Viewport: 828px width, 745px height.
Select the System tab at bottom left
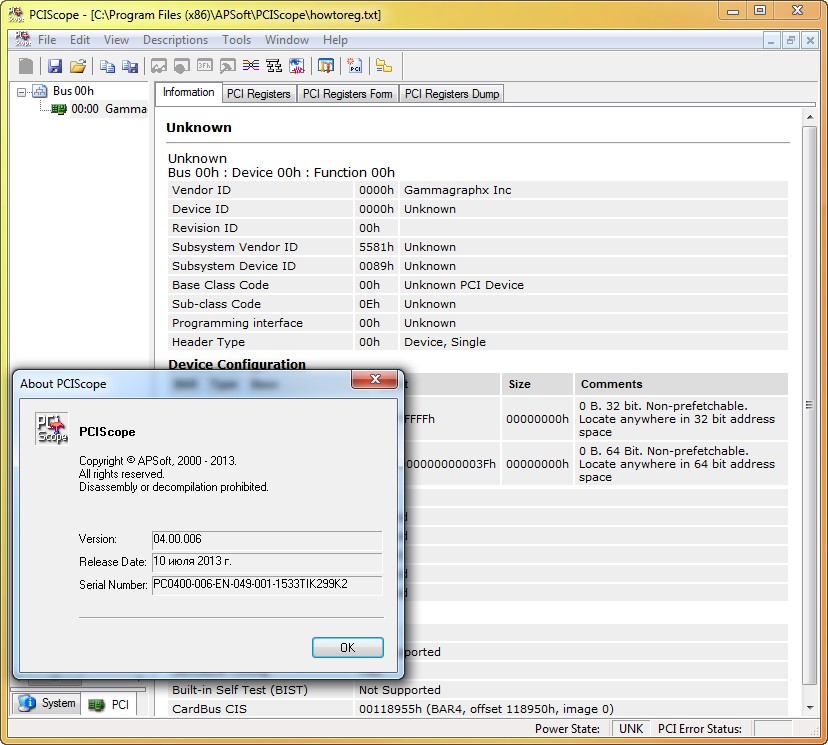pos(47,703)
